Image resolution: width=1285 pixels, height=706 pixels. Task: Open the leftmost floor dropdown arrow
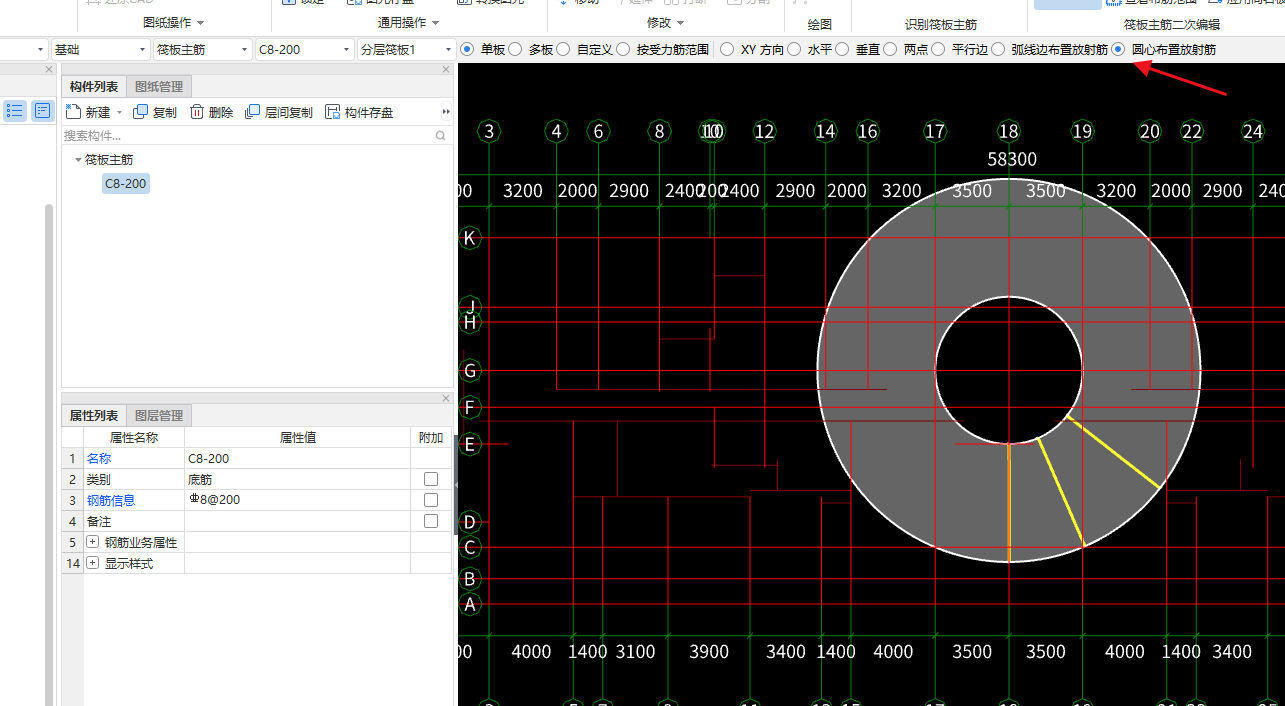point(41,49)
